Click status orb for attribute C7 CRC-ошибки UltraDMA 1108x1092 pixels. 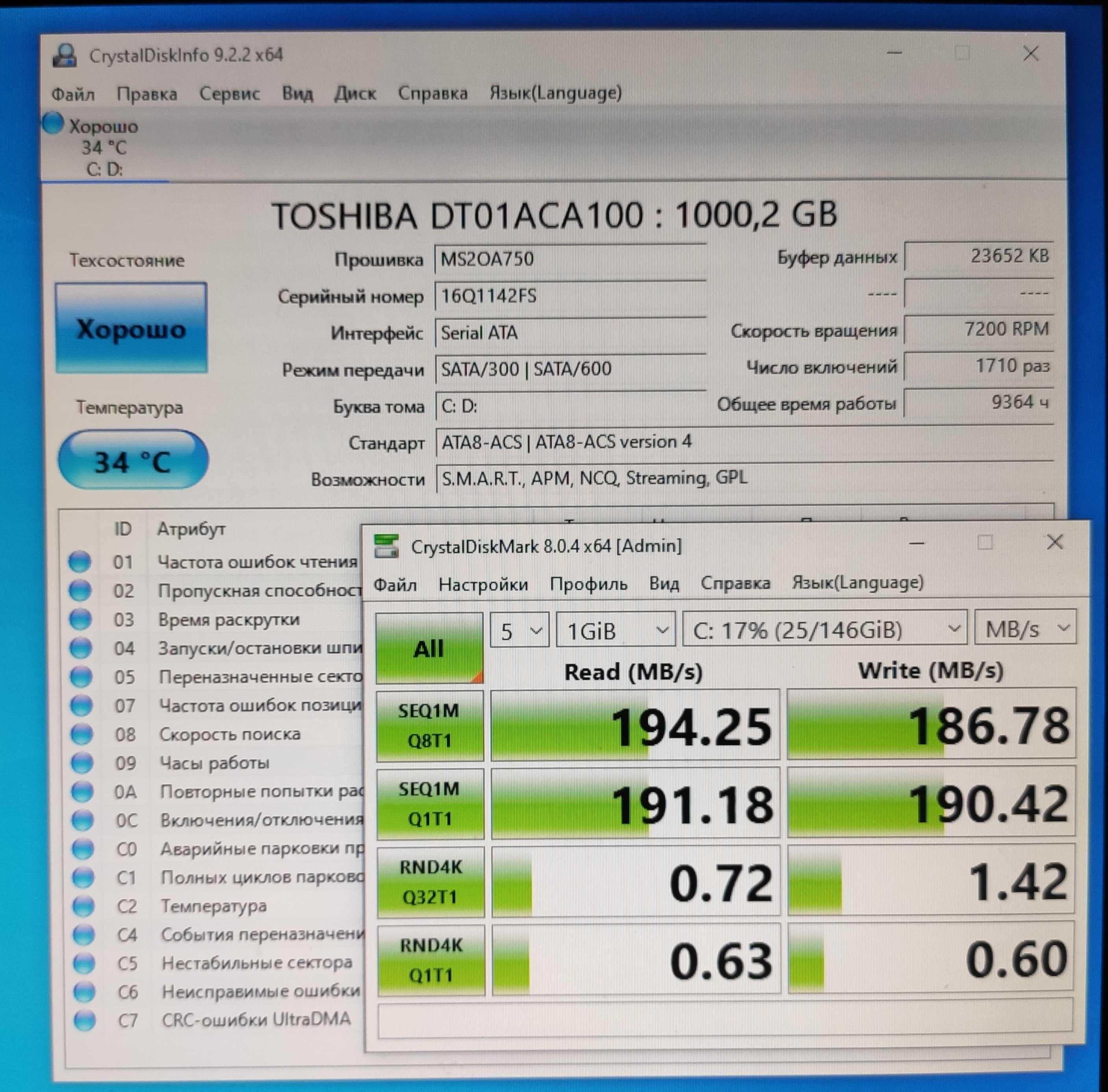click(x=85, y=1020)
